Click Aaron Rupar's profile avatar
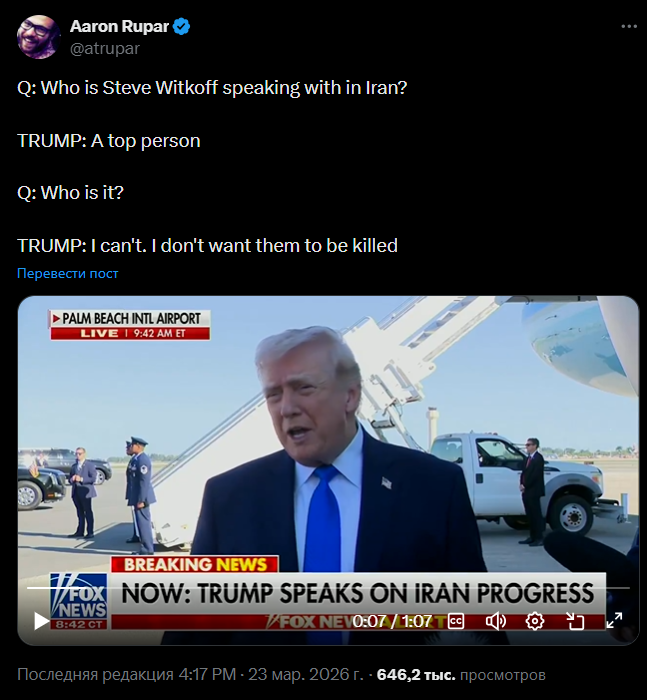The image size is (647, 700). [x=38, y=37]
